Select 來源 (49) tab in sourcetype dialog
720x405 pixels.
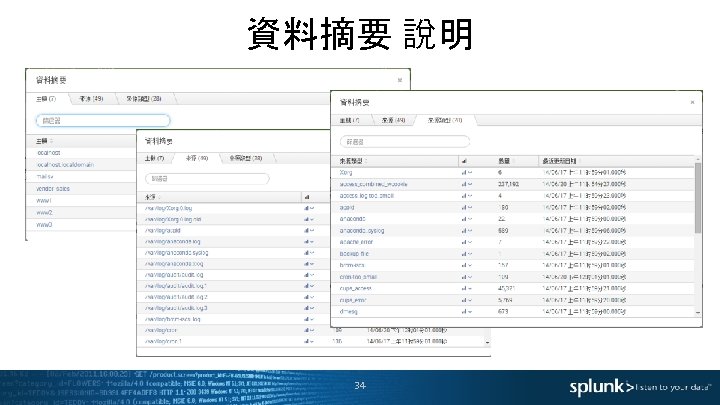[x=393, y=120]
